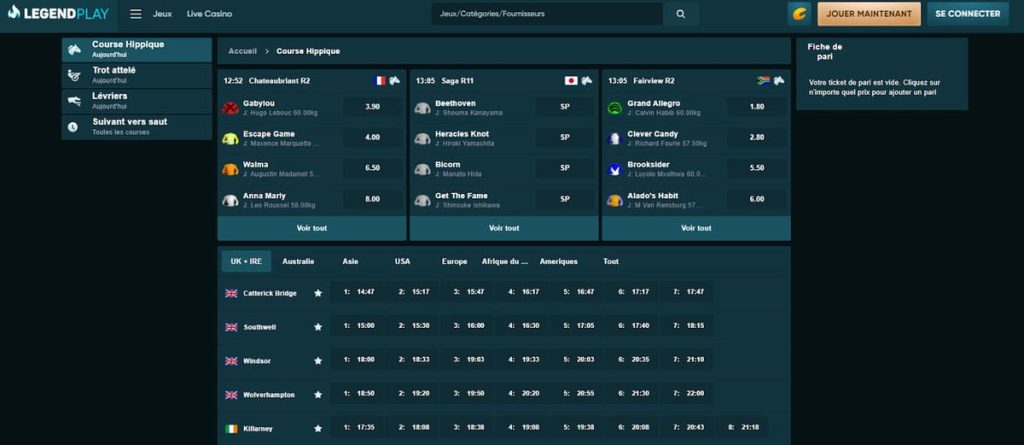This screenshot has width=1024, height=445.
Task: Select Course Hippique in the sidebar
Action: point(136,50)
